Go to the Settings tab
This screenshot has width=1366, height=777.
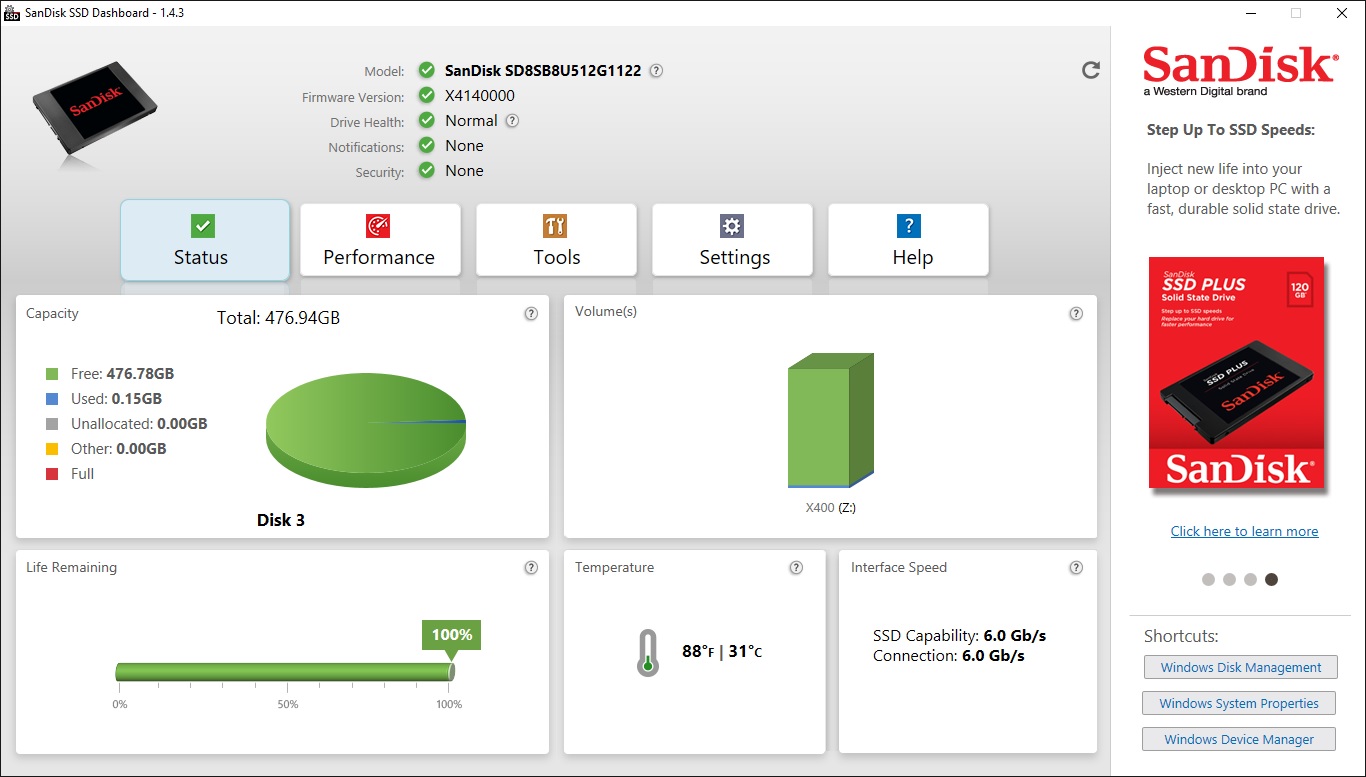pos(734,240)
